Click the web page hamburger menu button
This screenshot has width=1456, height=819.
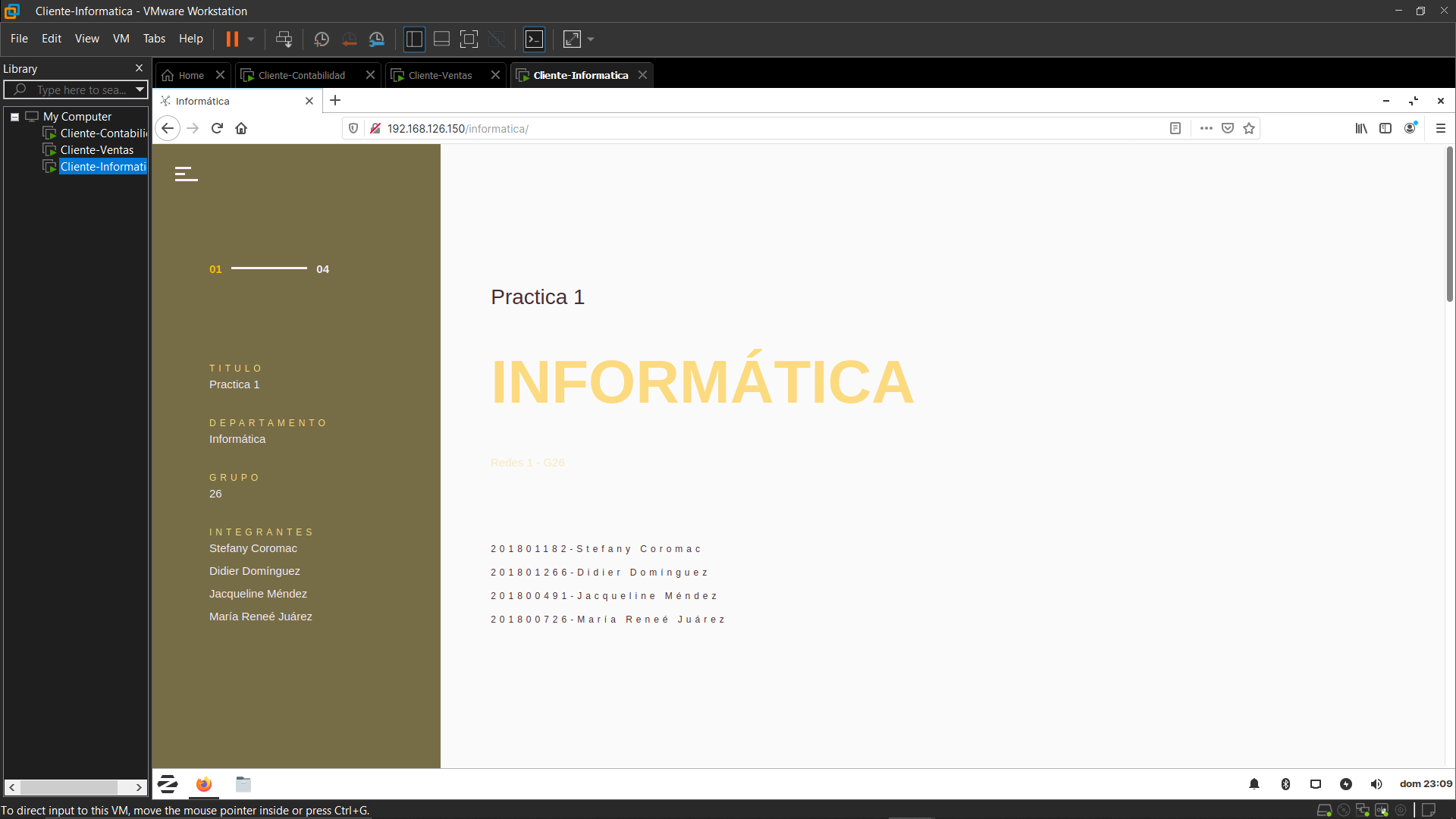(186, 174)
